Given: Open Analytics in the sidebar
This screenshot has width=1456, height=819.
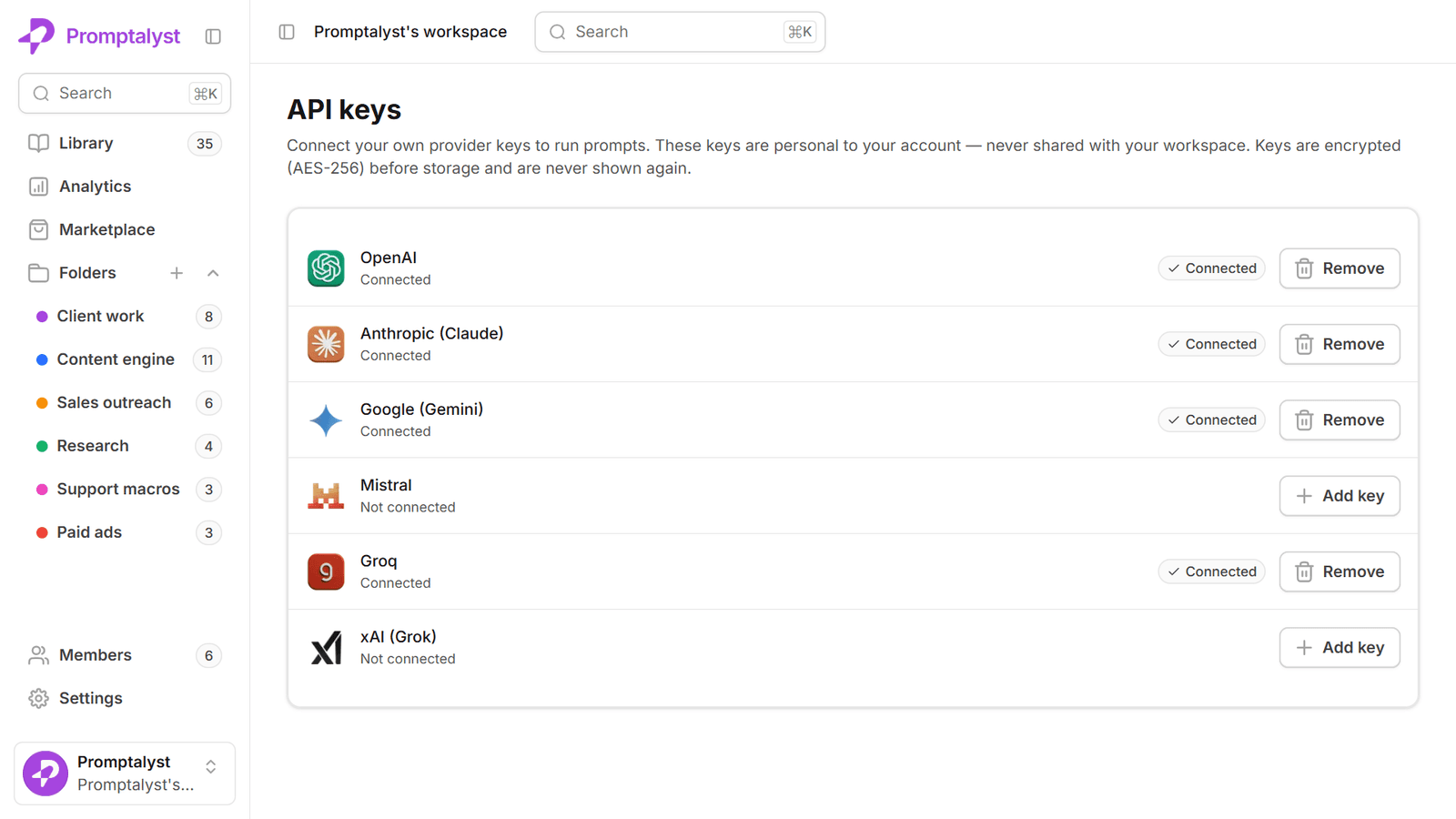Looking at the screenshot, I should click(125, 187).
